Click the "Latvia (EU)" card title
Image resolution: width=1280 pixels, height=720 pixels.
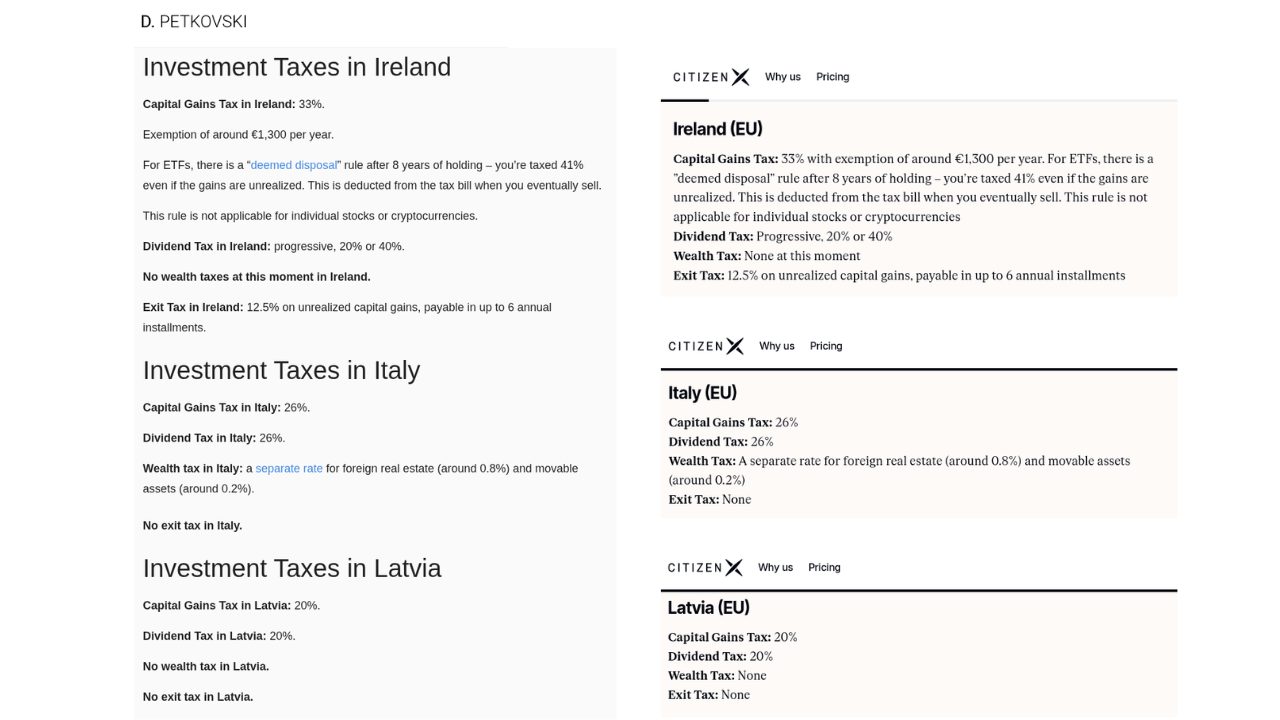[x=708, y=608]
